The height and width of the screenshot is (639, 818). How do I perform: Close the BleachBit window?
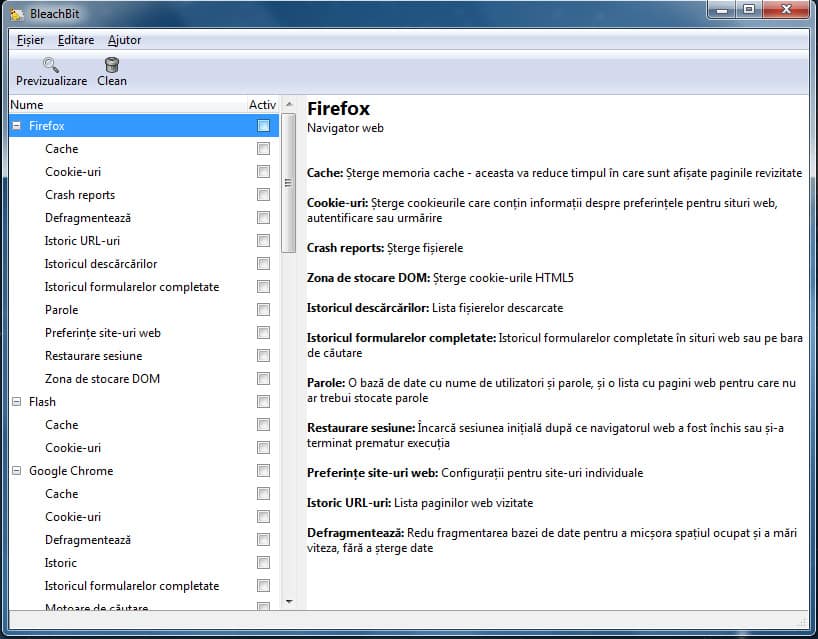point(787,10)
